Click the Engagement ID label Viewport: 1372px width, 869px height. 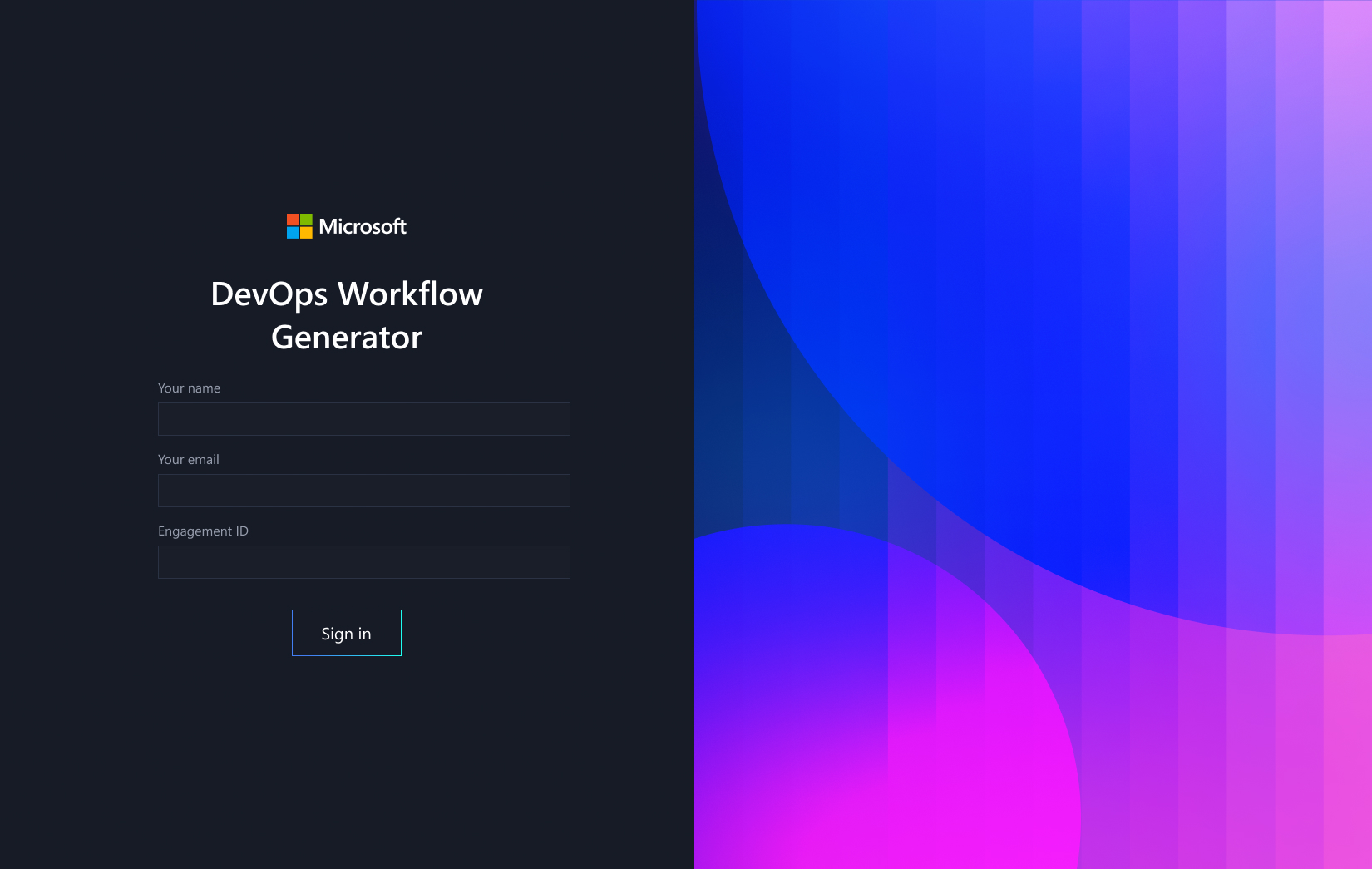click(x=204, y=531)
